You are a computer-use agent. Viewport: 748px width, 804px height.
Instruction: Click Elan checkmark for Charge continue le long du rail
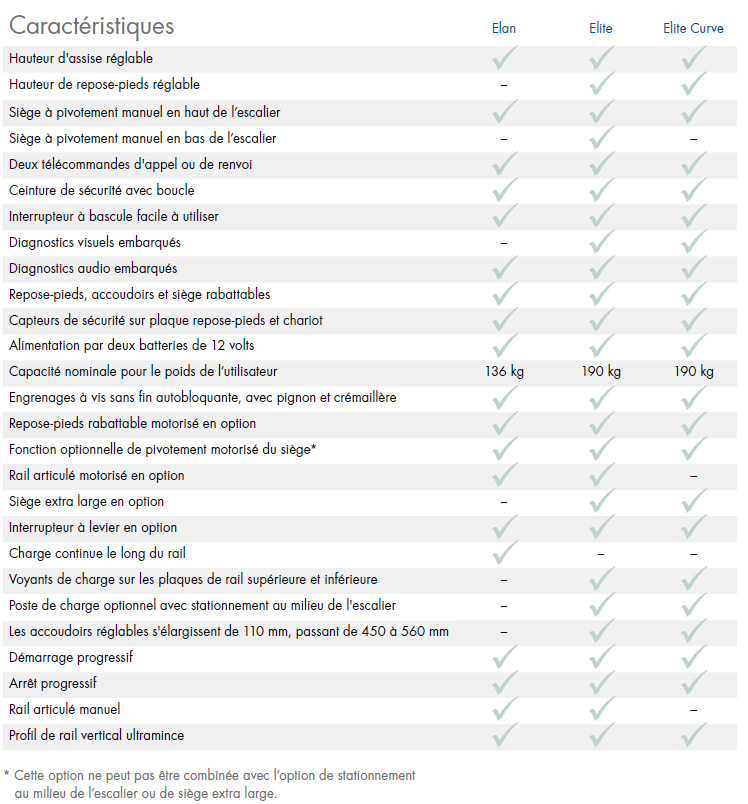tap(504, 553)
